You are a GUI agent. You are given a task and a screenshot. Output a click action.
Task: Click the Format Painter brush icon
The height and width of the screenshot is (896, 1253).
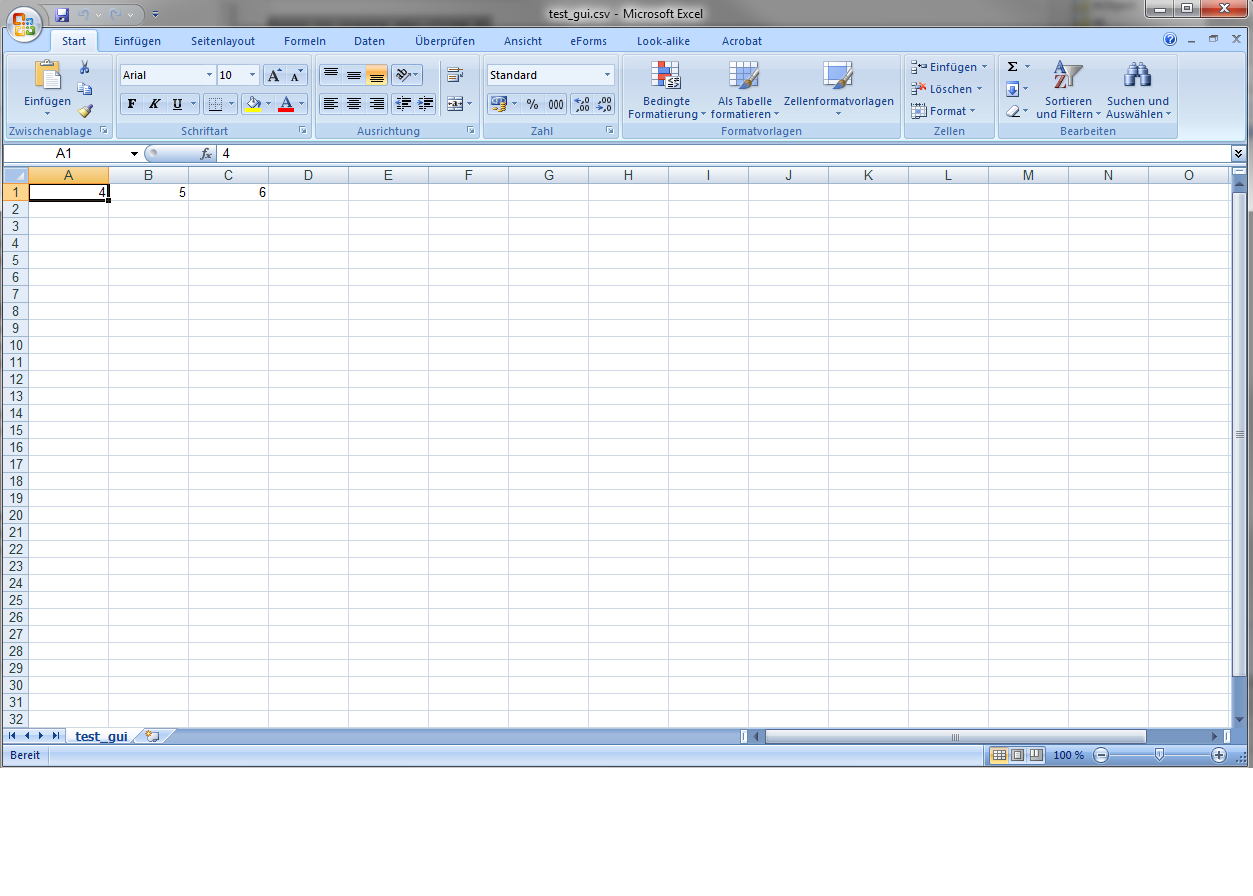85,111
